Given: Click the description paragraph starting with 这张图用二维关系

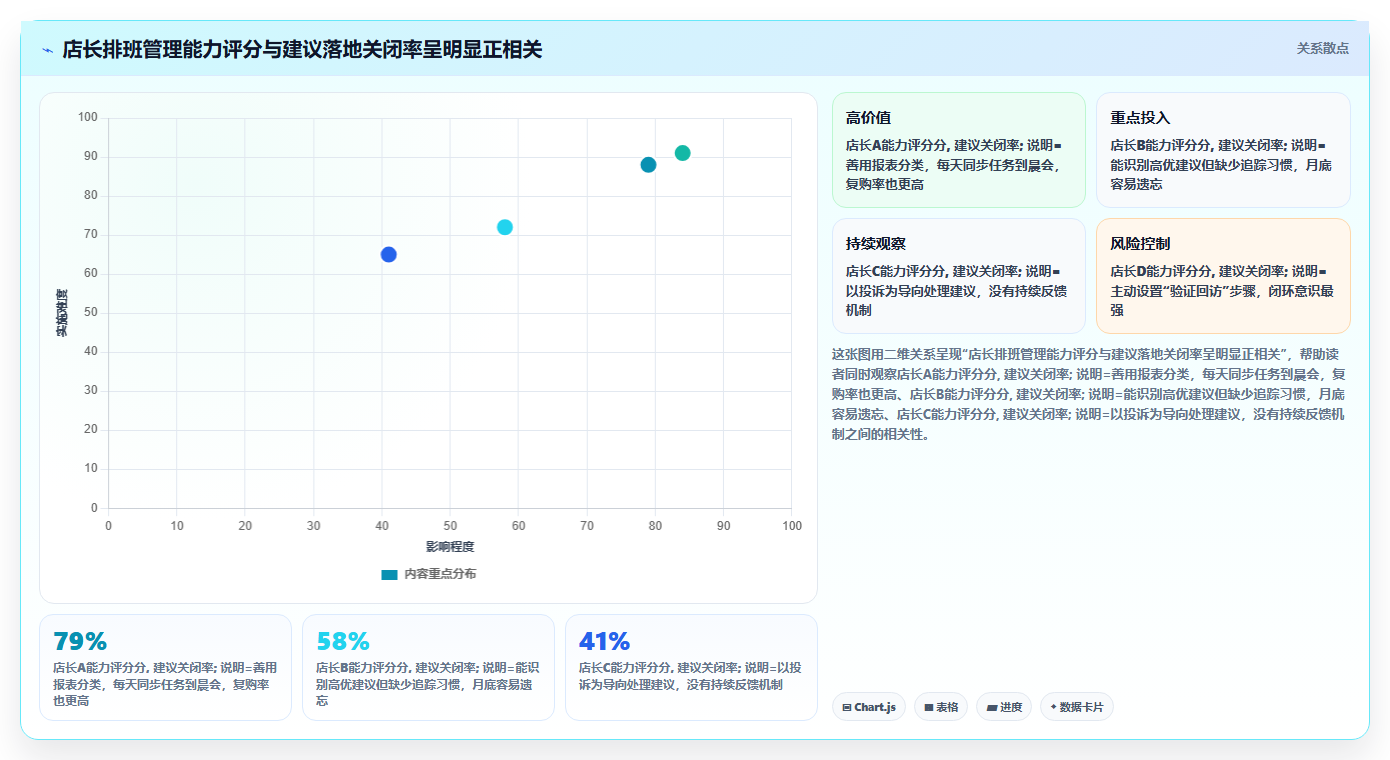Looking at the screenshot, I should point(1089,394).
